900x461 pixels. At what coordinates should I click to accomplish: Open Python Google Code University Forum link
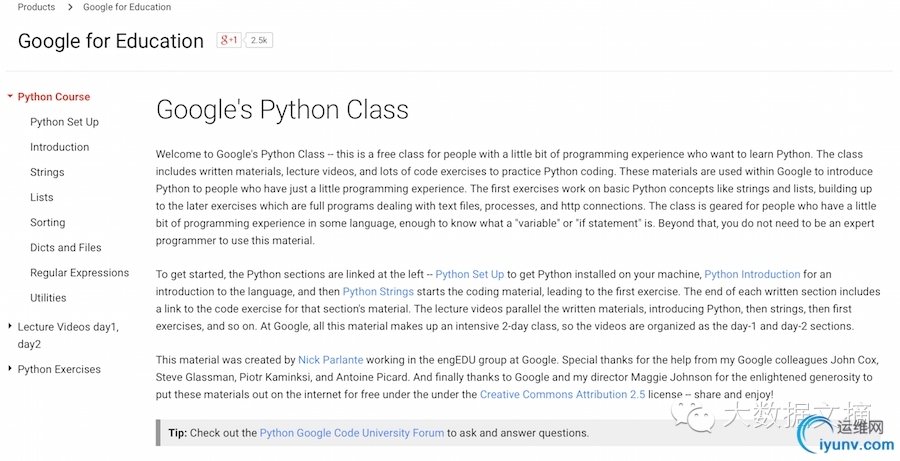352,433
